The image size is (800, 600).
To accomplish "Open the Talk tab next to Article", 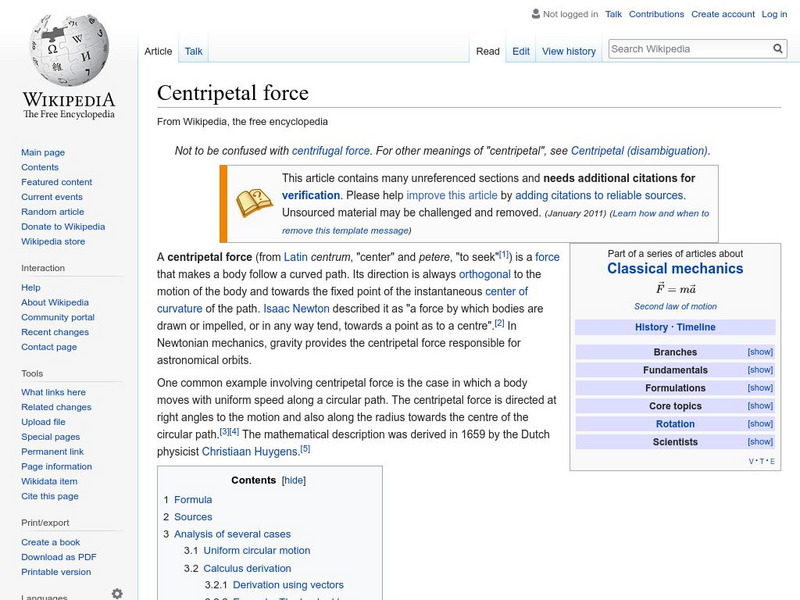I will coord(193,51).
